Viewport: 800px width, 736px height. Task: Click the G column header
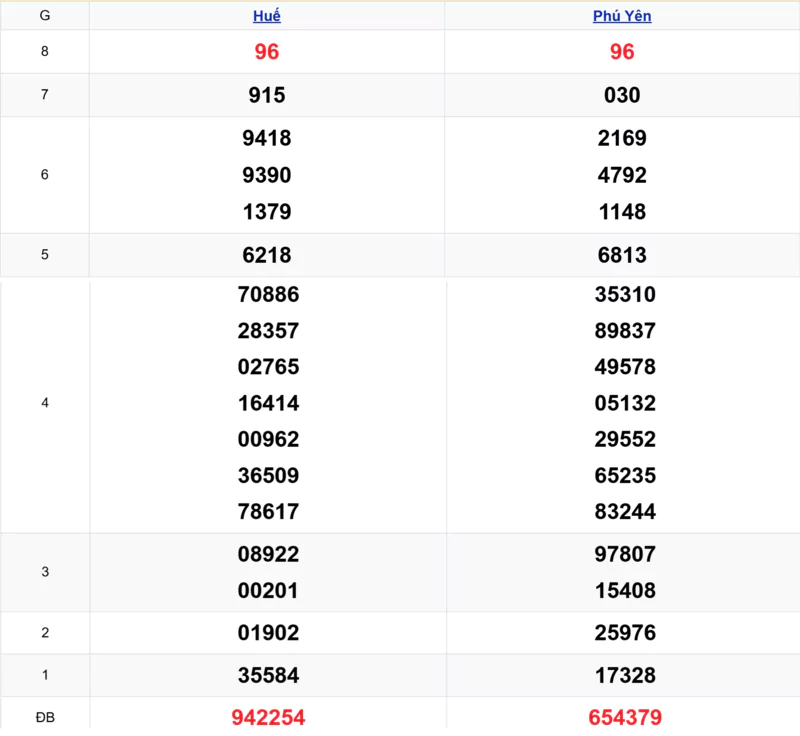[44, 16]
